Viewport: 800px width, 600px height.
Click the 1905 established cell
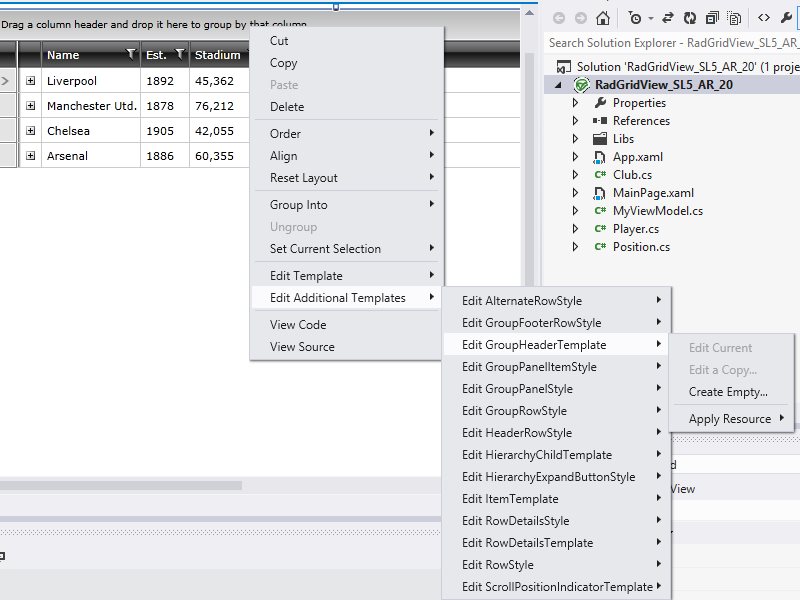165,131
